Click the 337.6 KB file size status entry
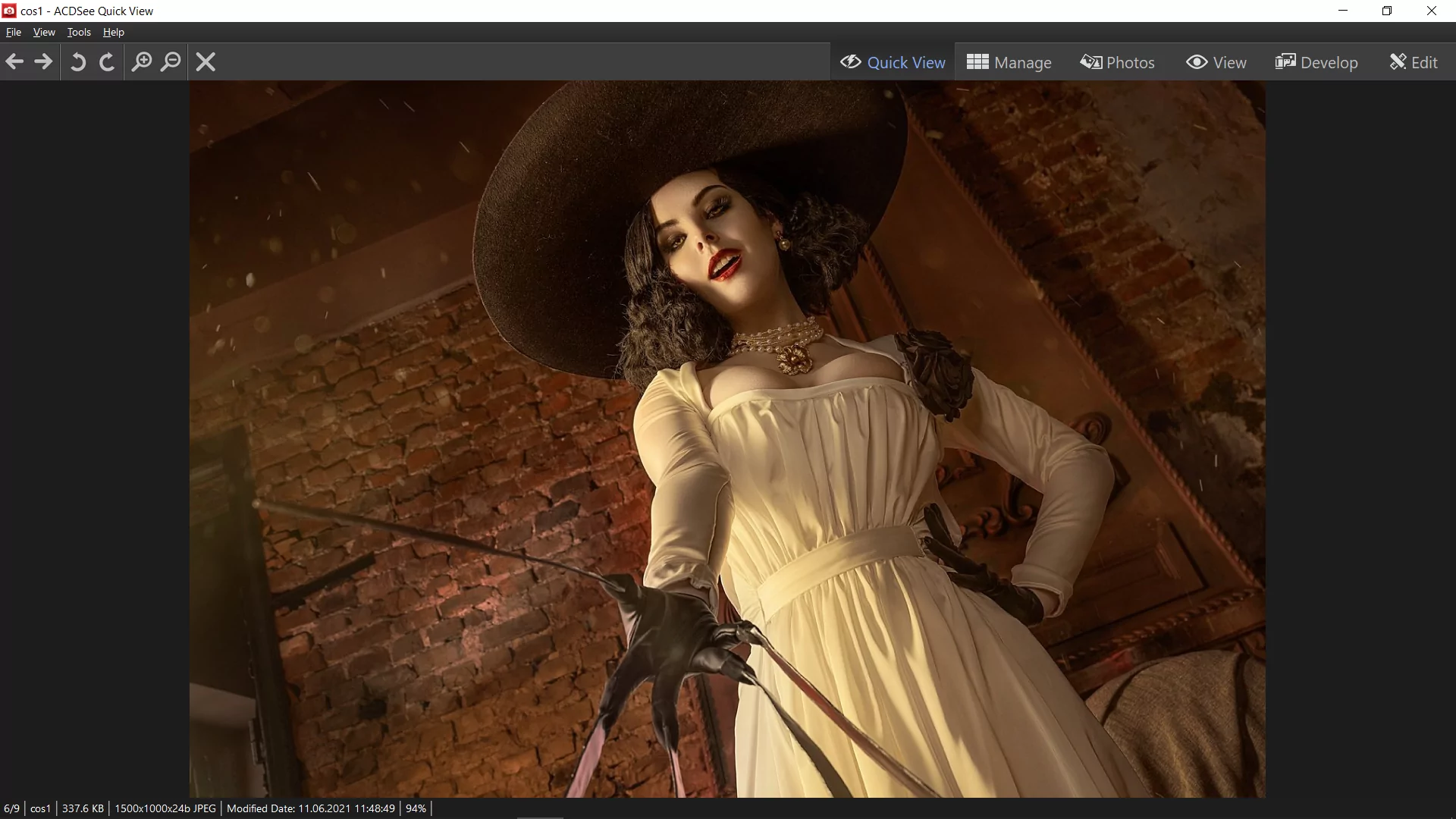Image resolution: width=1456 pixels, height=819 pixels. 83,808
